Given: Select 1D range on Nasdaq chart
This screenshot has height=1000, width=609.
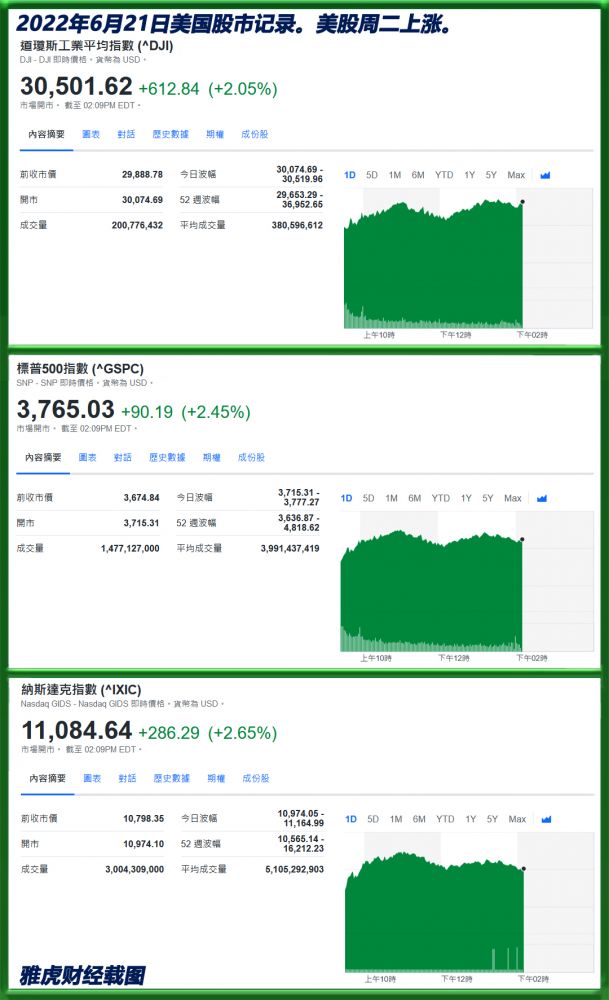Looking at the screenshot, I should pyautogui.click(x=350, y=819).
